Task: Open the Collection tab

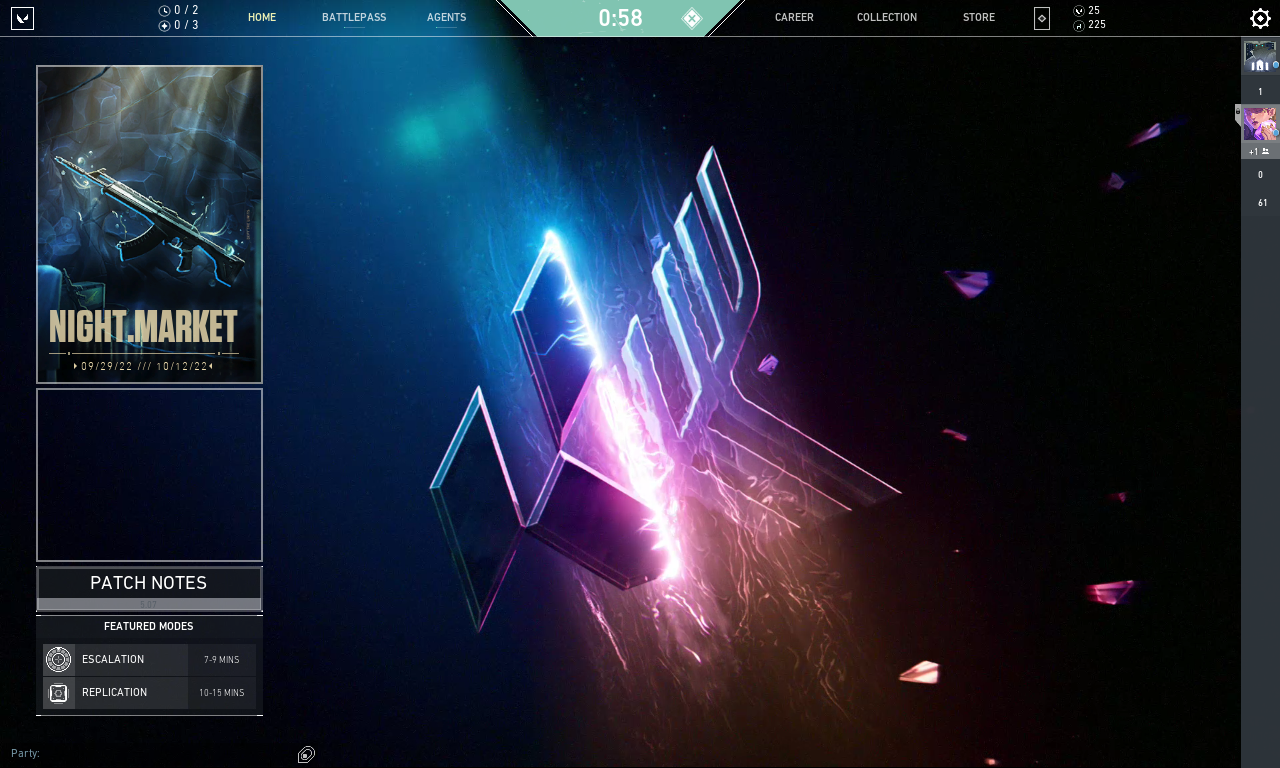Action: [887, 18]
